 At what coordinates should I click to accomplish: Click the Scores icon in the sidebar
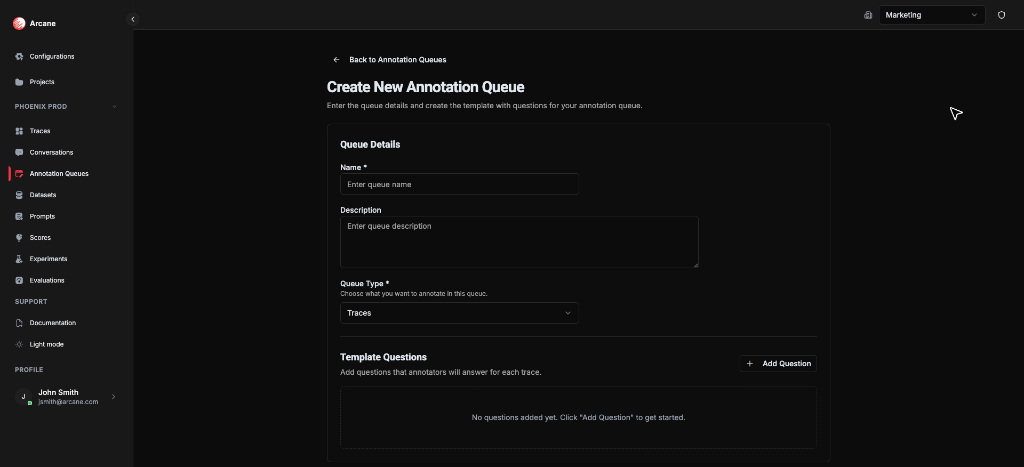(x=19, y=238)
